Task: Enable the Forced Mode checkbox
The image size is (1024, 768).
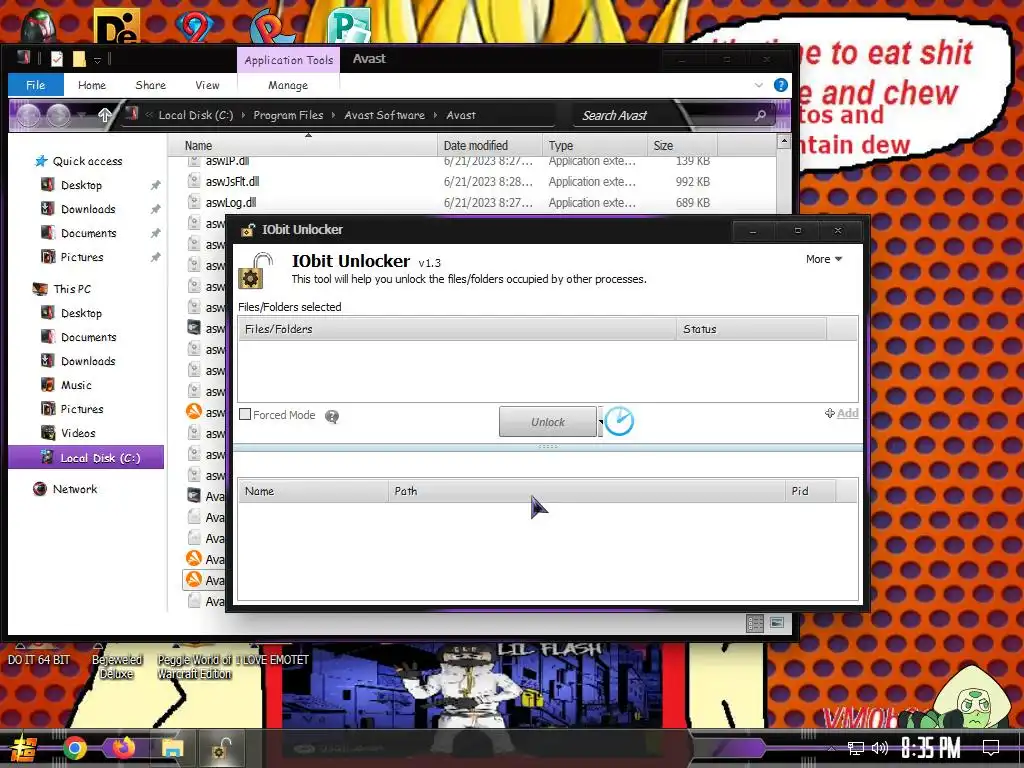Action: click(x=245, y=414)
